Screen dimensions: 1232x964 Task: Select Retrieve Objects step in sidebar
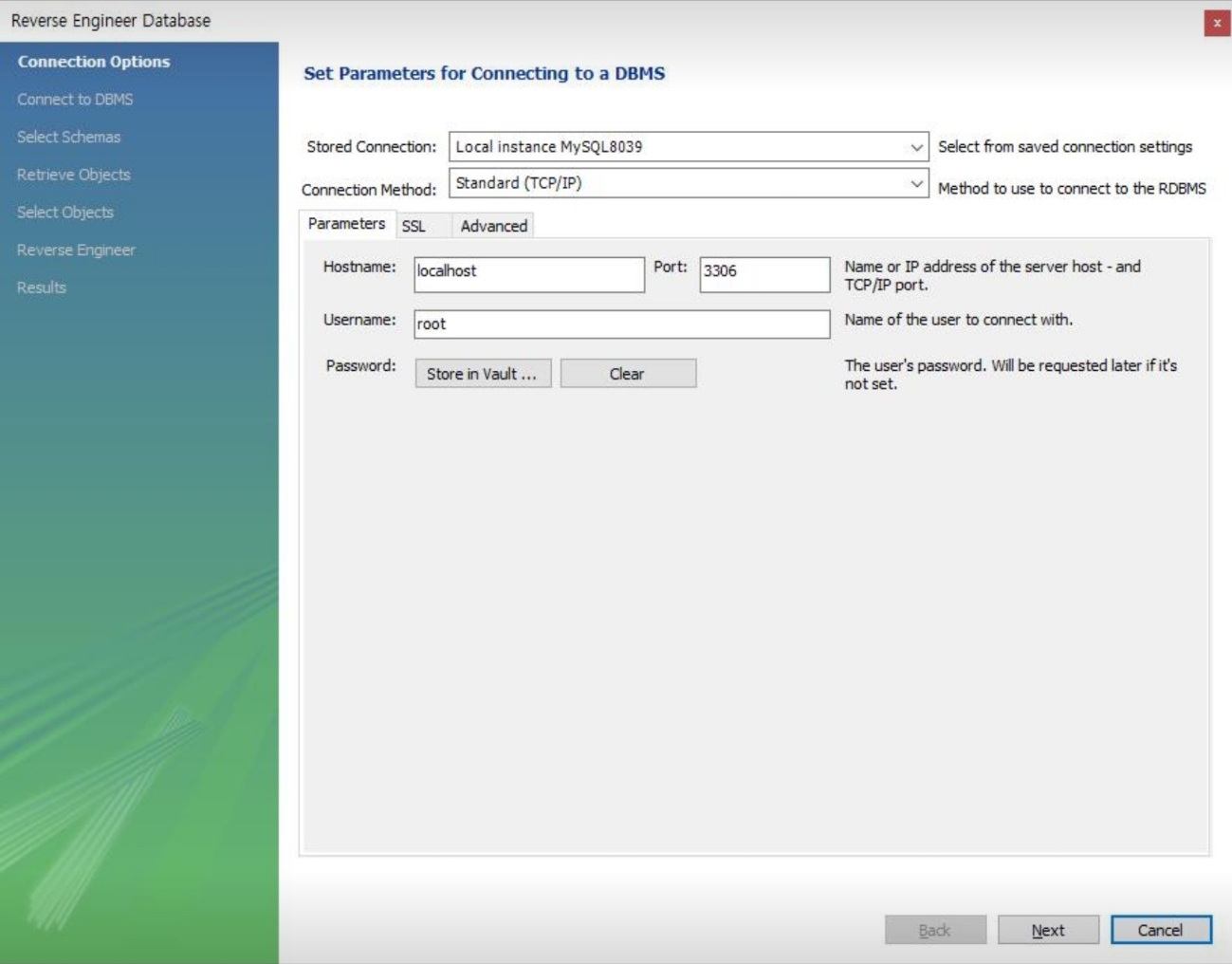74,175
